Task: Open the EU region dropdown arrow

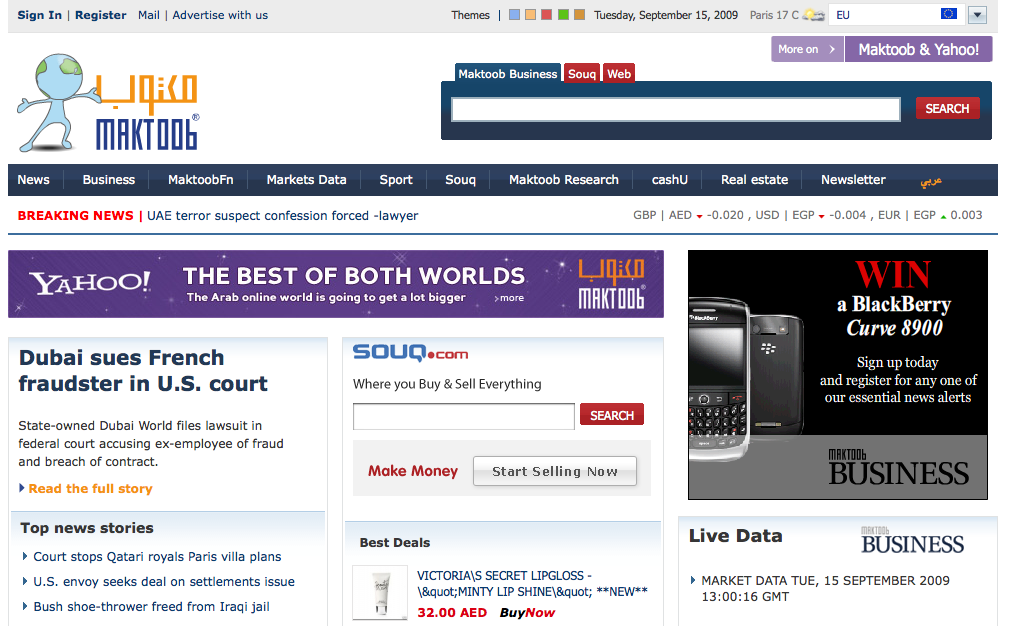Action: point(977,14)
